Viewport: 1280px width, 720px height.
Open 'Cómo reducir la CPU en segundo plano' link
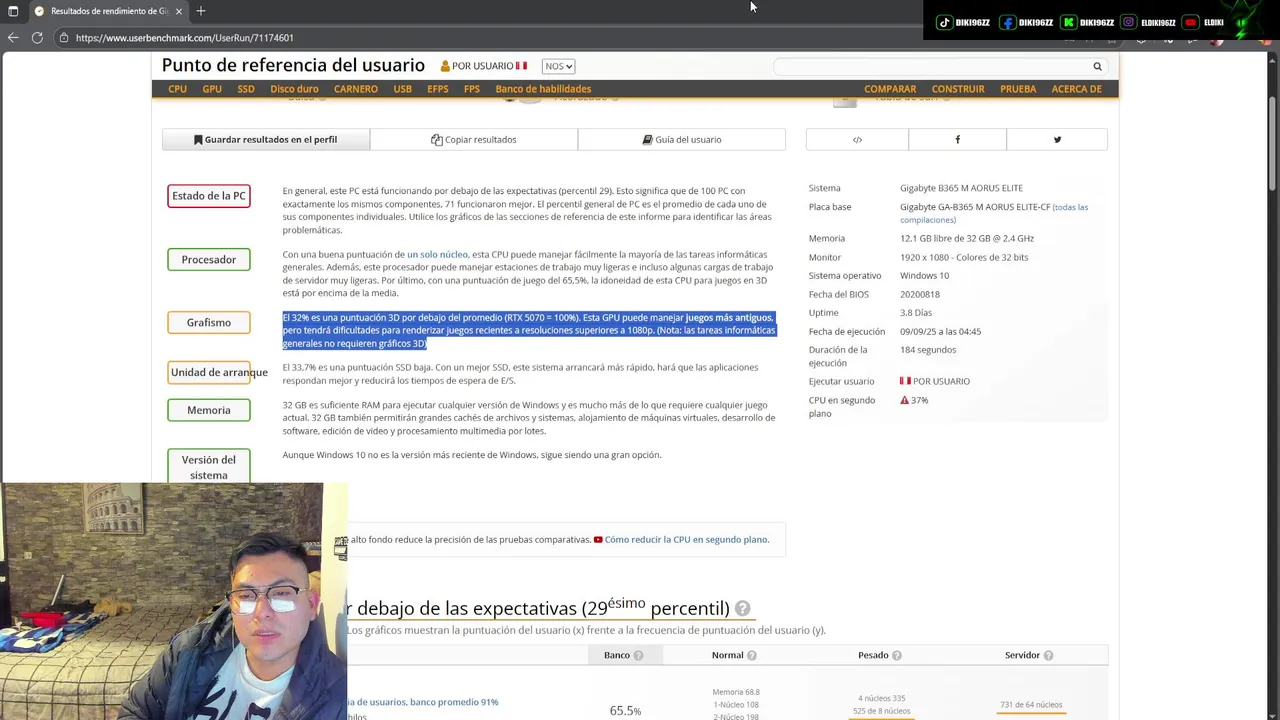click(x=686, y=540)
